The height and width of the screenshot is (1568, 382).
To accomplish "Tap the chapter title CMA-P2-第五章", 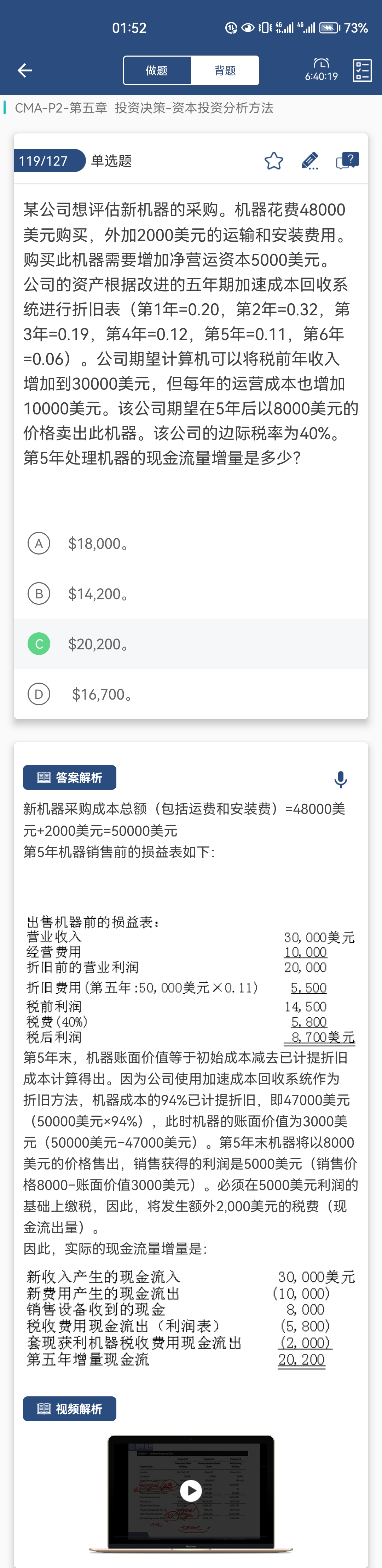I will 61,108.
